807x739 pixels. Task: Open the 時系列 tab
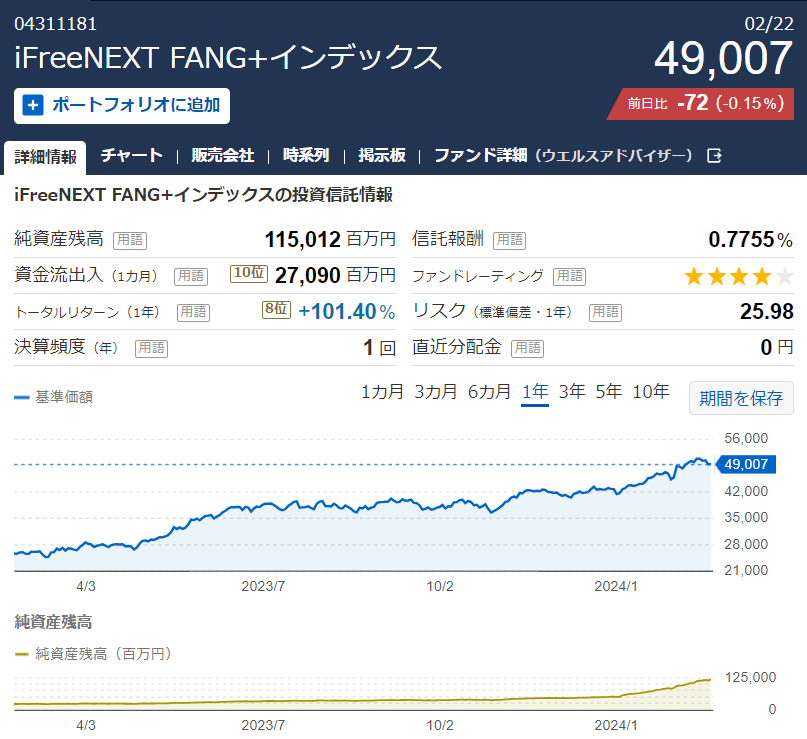coord(306,155)
